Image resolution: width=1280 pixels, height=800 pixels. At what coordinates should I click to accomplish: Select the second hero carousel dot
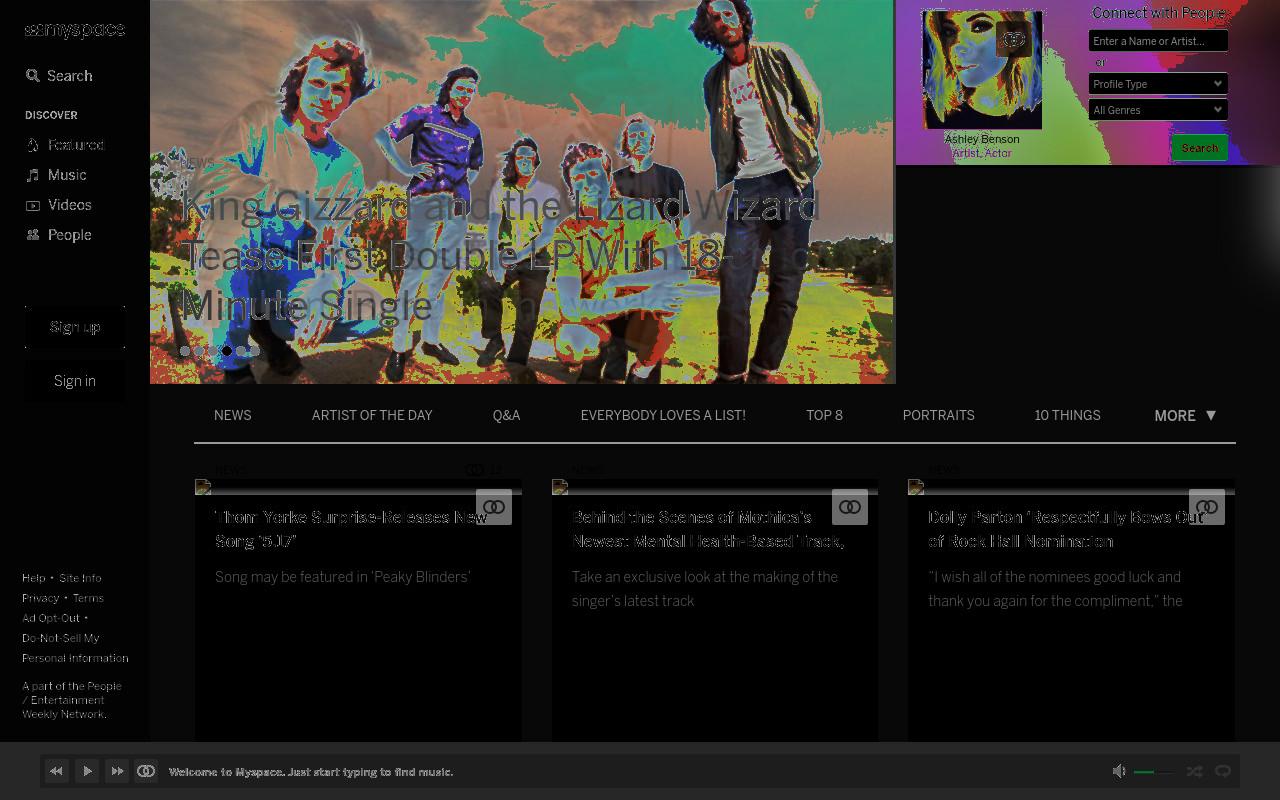(199, 351)
